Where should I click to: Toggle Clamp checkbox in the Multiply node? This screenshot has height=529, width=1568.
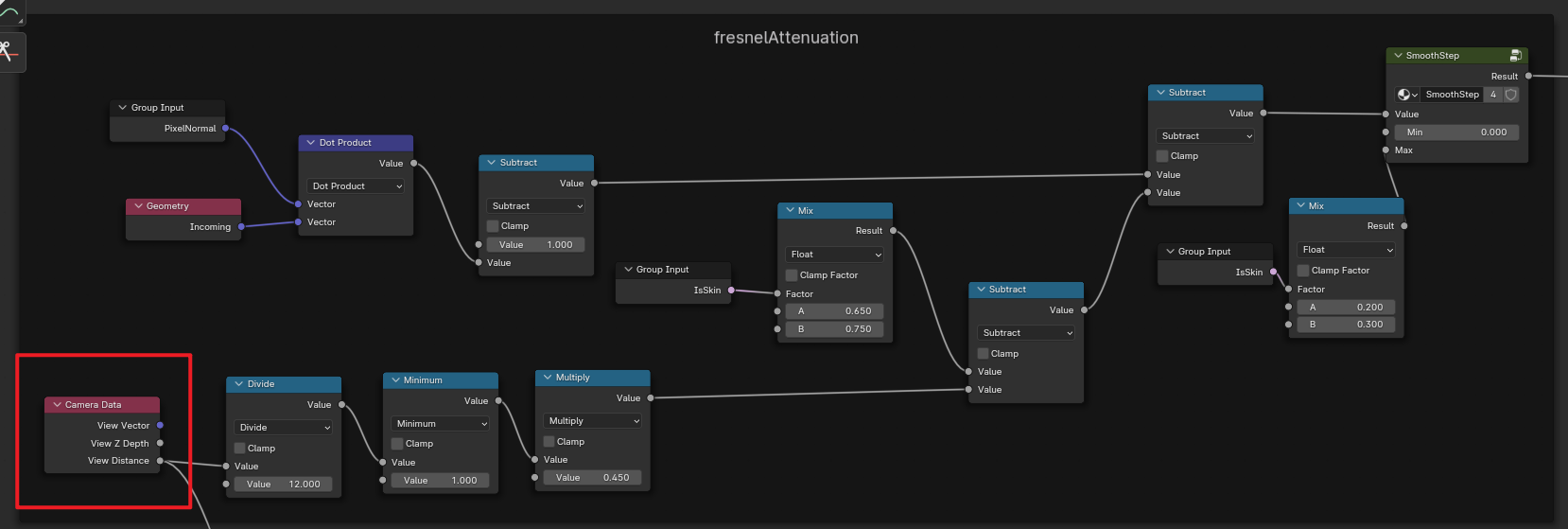coord(549,442)
